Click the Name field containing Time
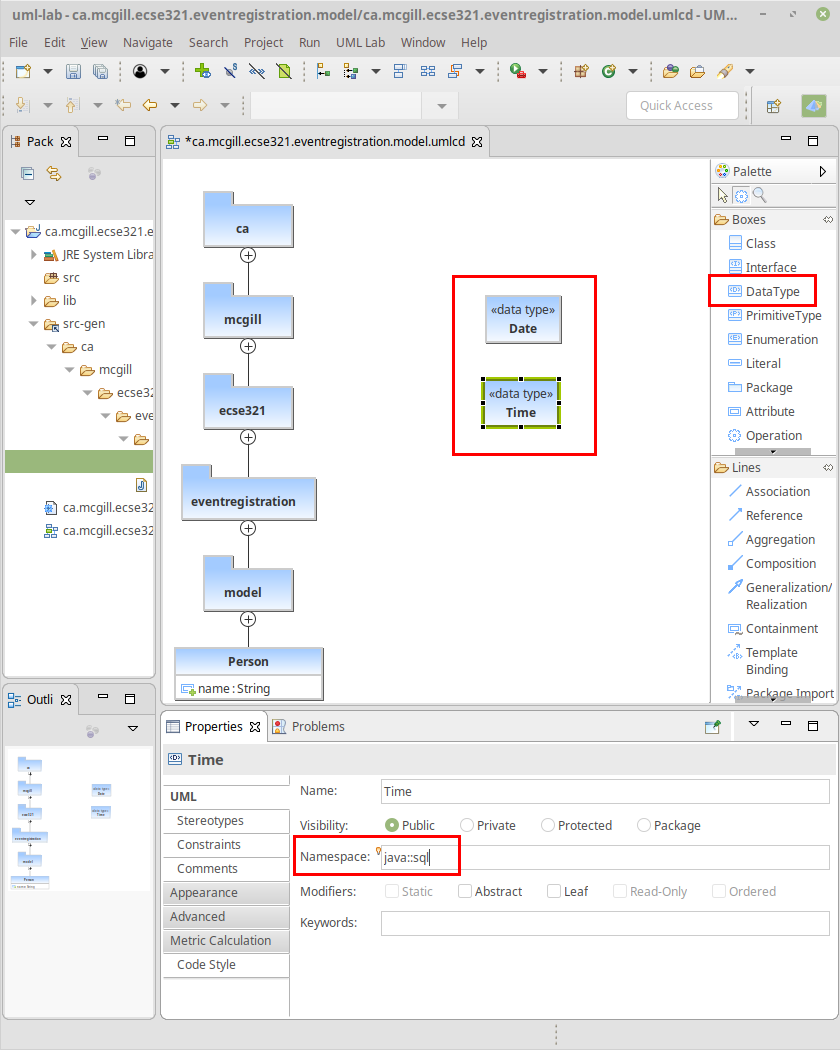The image size is (840, 1050). click(x=606, y=792)
